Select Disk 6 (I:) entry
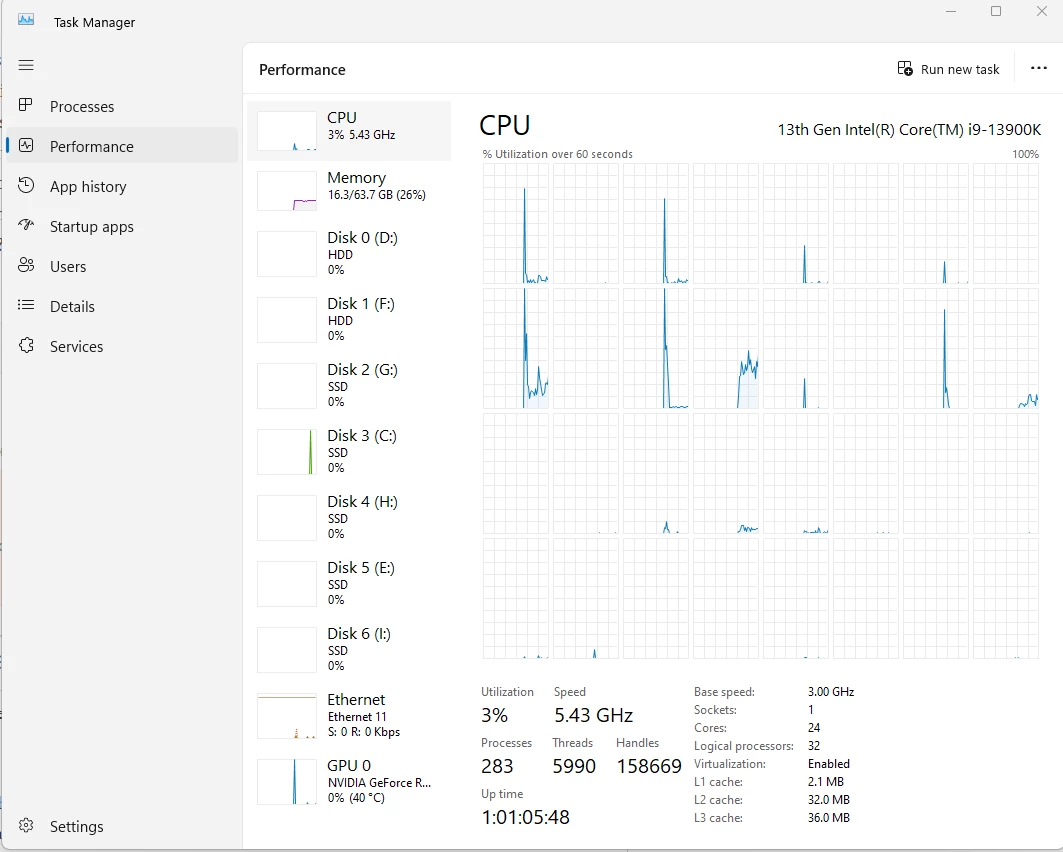Viewport: 1063px width, 852px height. click(x=348, y=649)
